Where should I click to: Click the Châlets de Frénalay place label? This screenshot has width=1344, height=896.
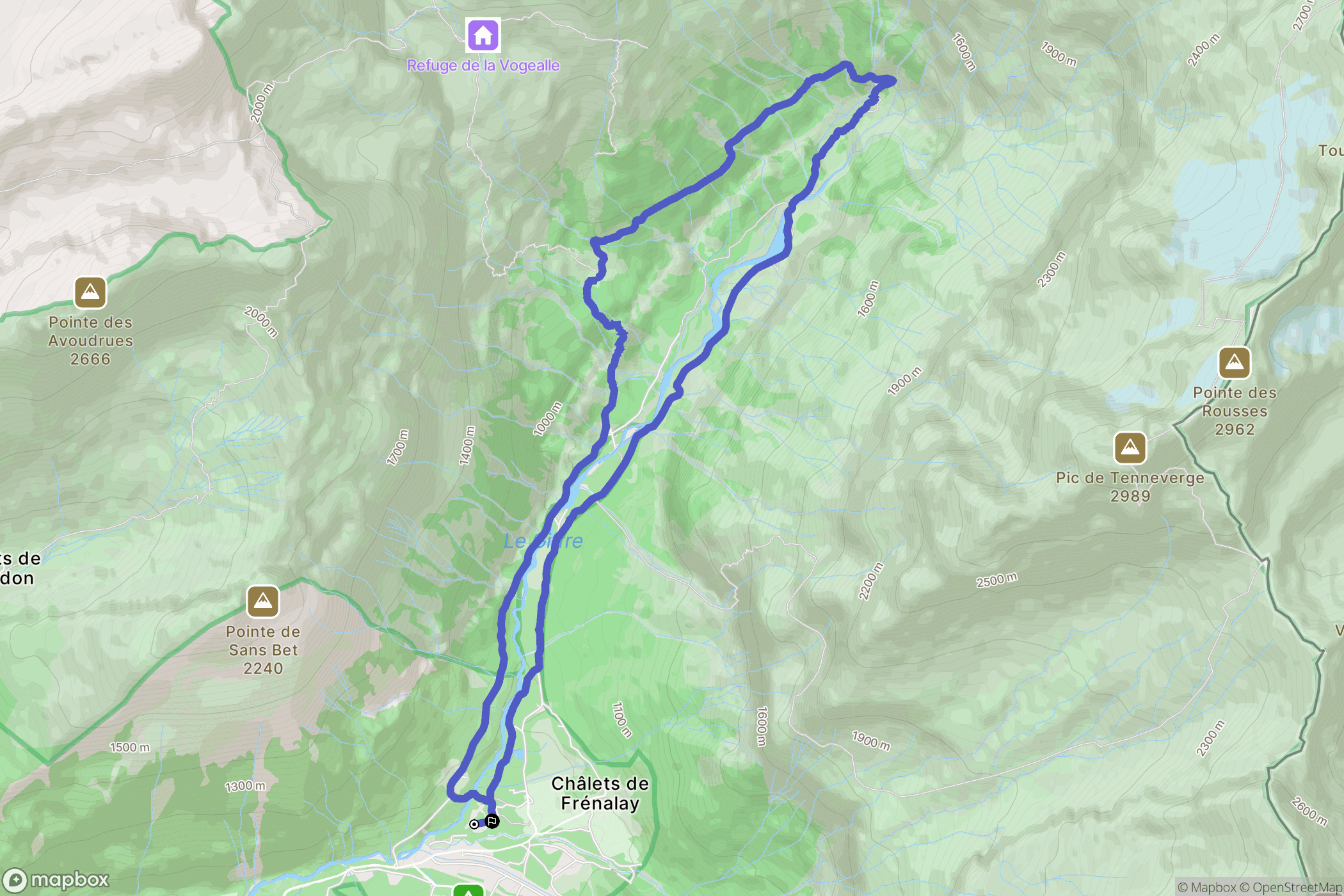pyautogui.click(x=600, y=794)
